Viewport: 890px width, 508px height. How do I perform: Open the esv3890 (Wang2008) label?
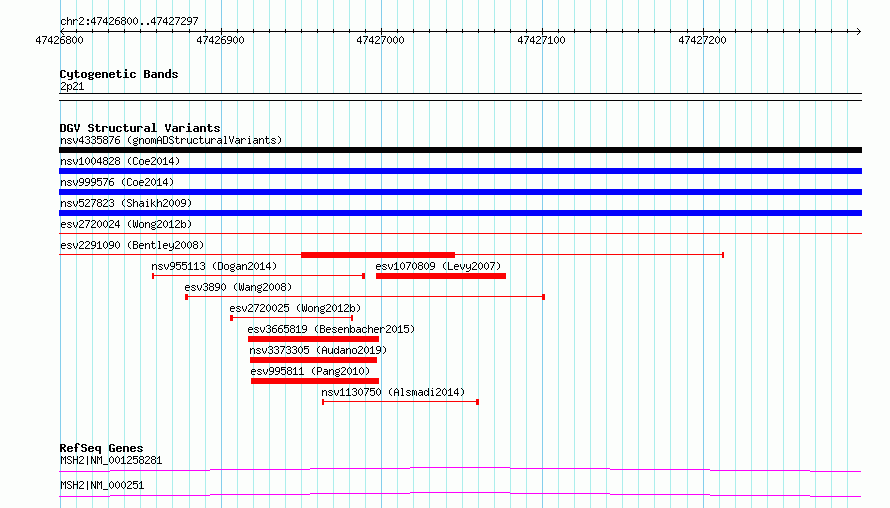238,287
